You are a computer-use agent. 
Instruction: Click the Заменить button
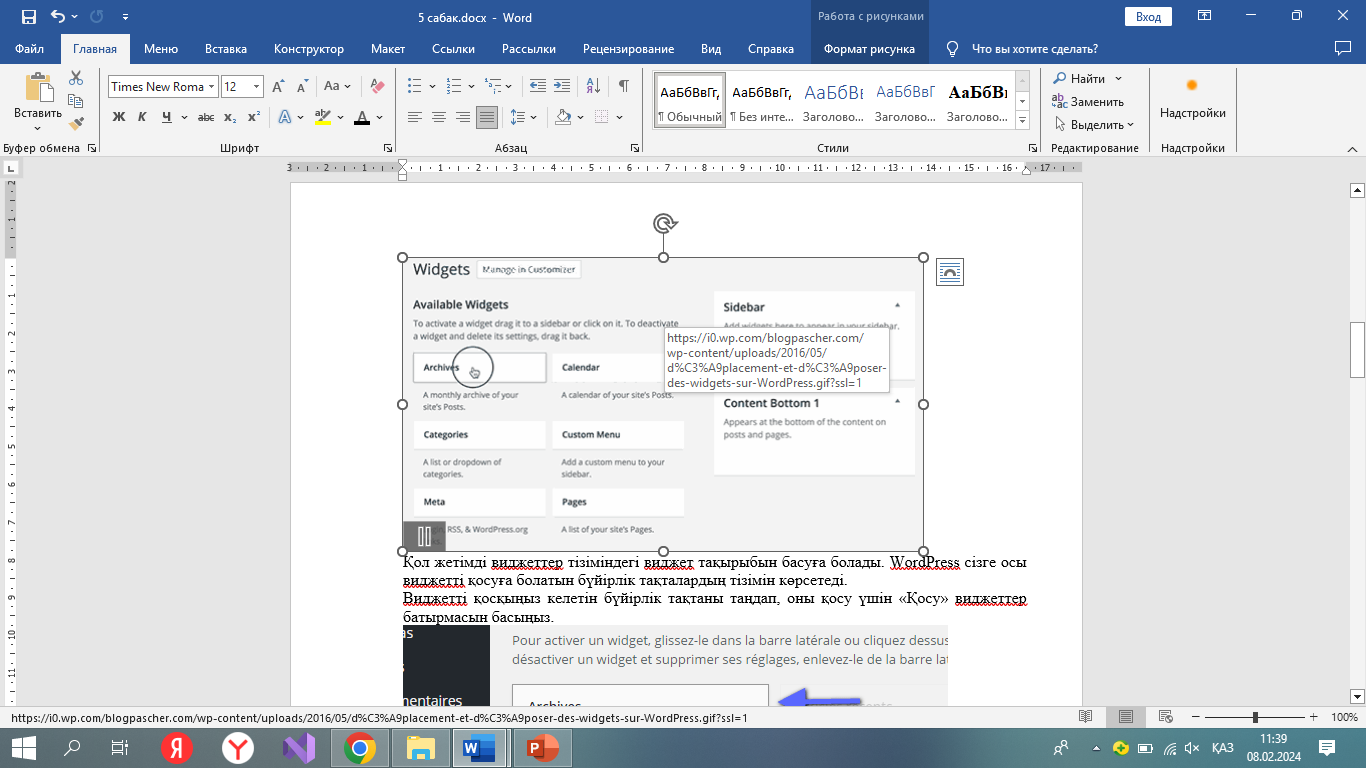click(1088, 102)
